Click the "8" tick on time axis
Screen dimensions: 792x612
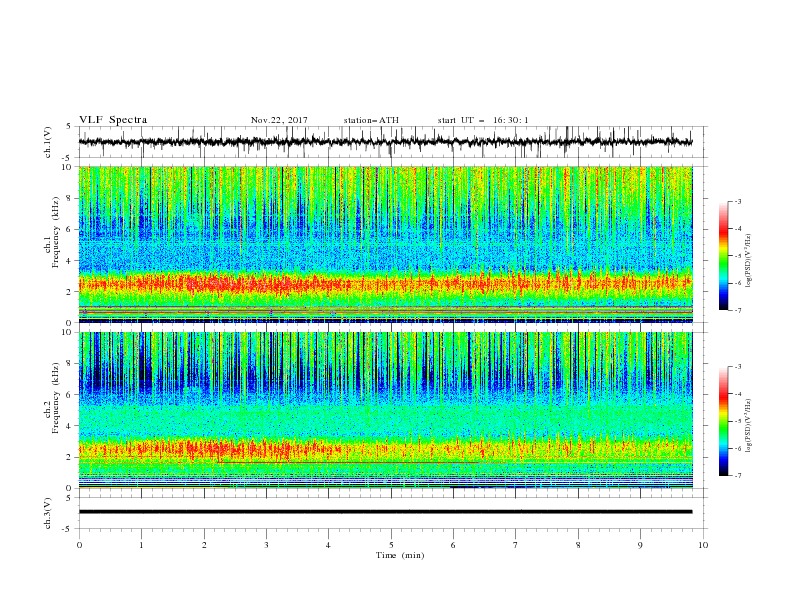click(578, 545)
